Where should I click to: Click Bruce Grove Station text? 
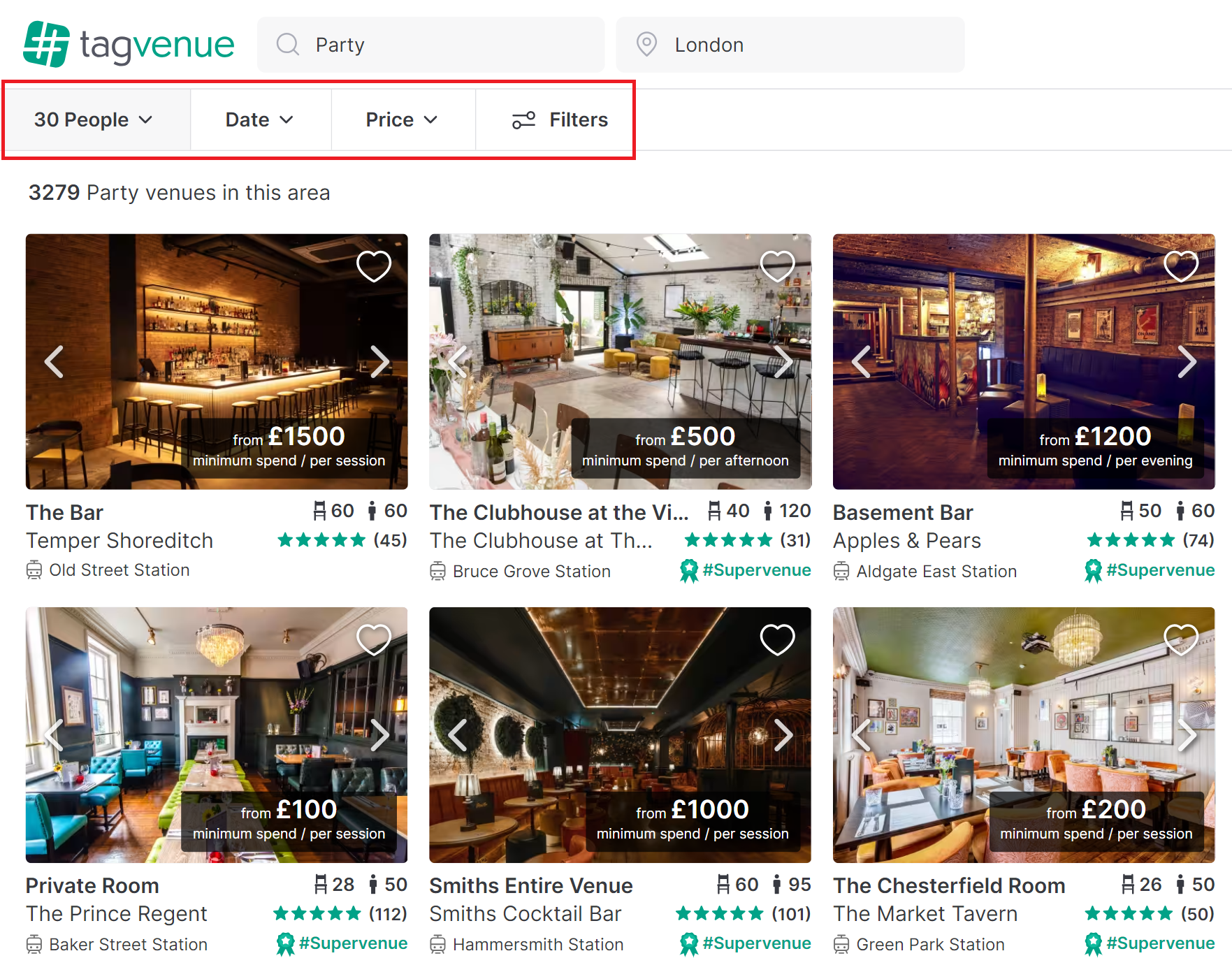pos(532,571)
